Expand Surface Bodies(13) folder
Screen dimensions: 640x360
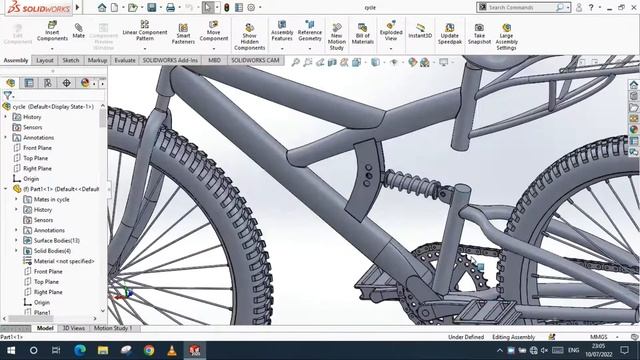pos(16,240)
